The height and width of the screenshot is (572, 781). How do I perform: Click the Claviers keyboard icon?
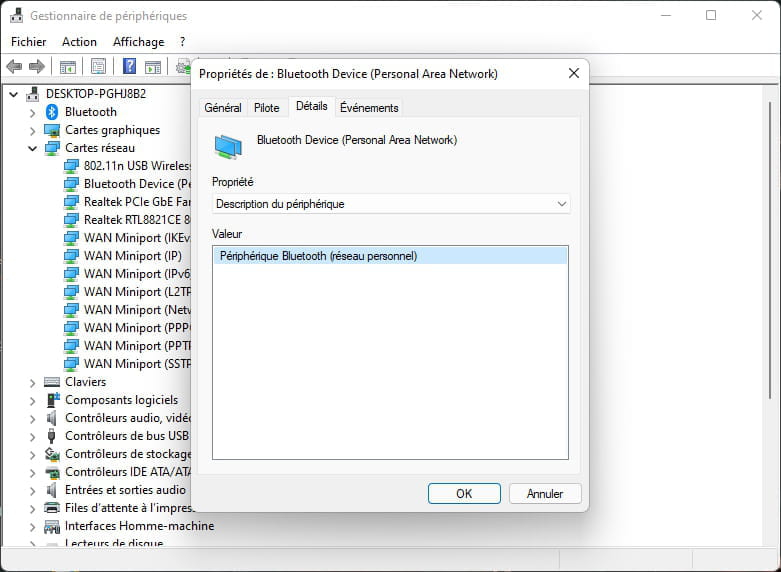(x=52, y=382)
